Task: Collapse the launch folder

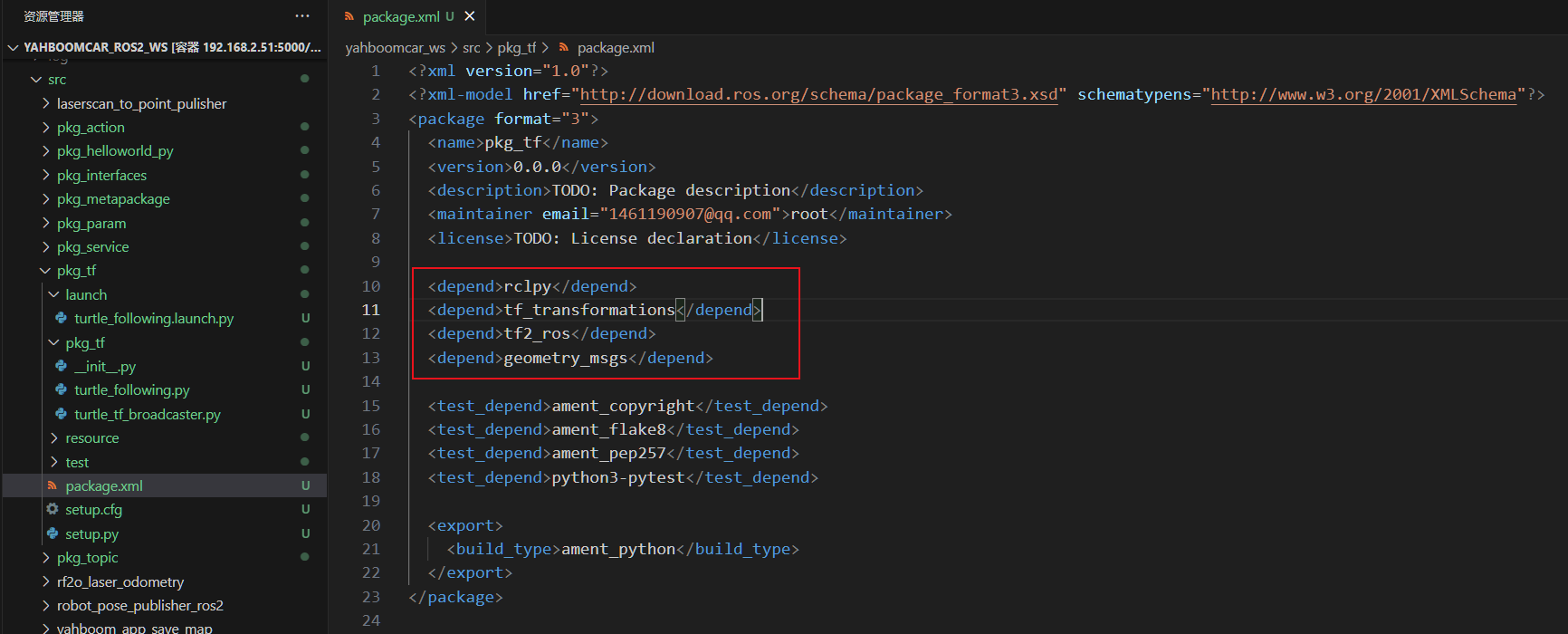Action: pos(54,294)
